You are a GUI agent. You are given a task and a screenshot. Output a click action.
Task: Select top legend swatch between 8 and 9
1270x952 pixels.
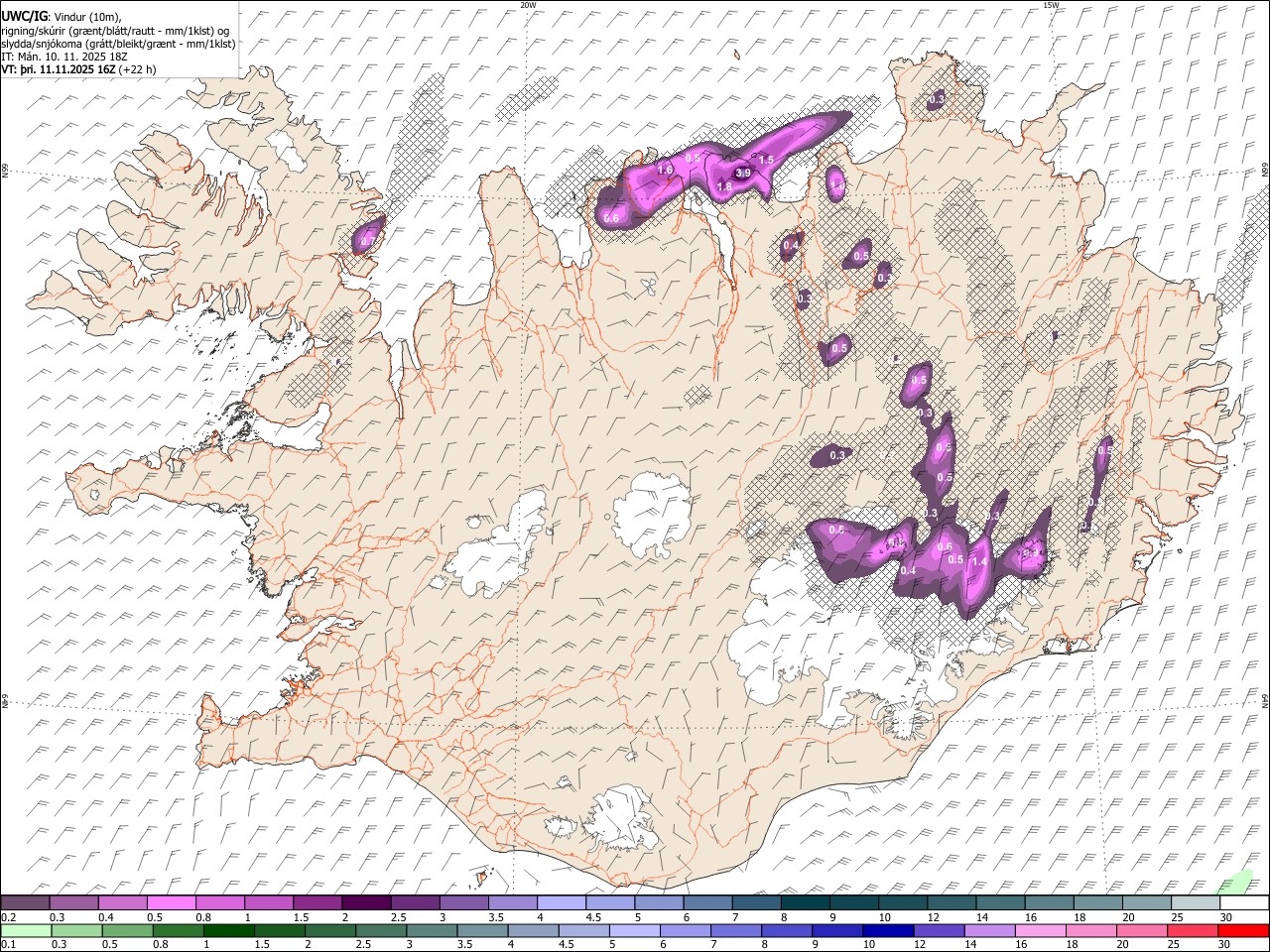coord(805,902)
